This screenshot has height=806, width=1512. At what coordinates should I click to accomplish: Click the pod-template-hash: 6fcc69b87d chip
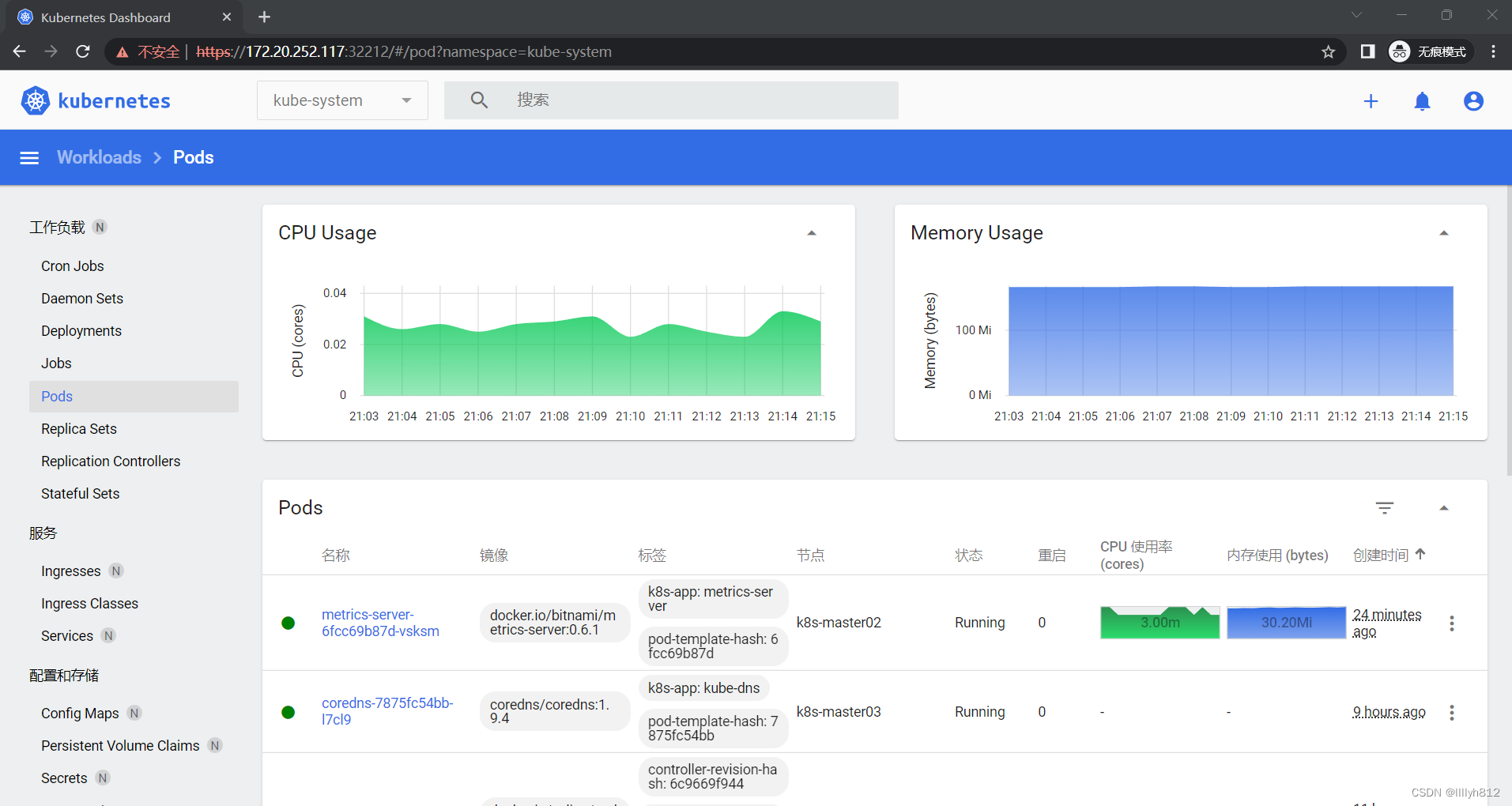pos(713,646)
